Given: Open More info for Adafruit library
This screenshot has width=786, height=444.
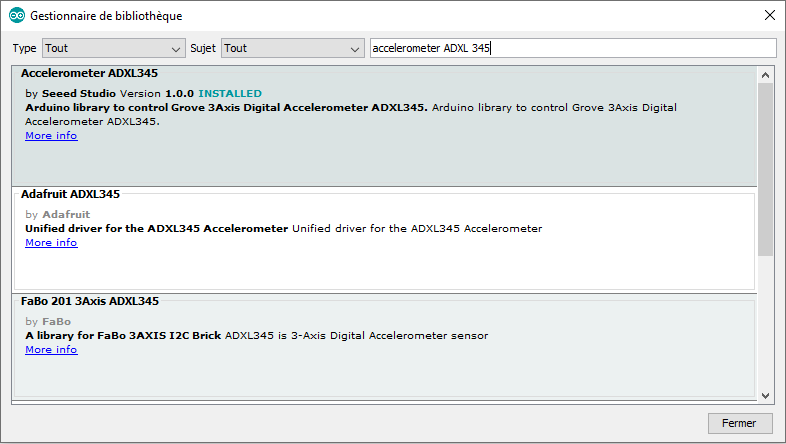Looking at the screenshot, I should 51,243.
